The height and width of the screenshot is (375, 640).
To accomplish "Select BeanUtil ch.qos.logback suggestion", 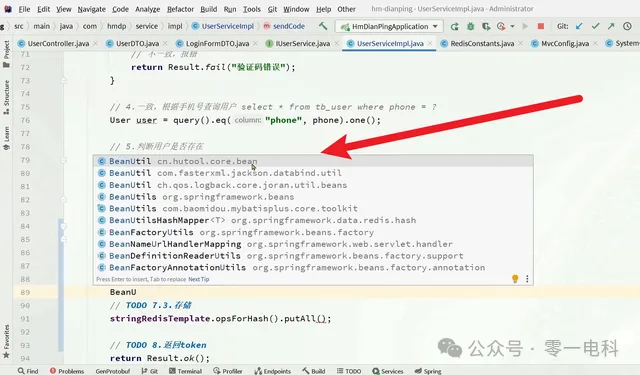I will coord(313,185).
